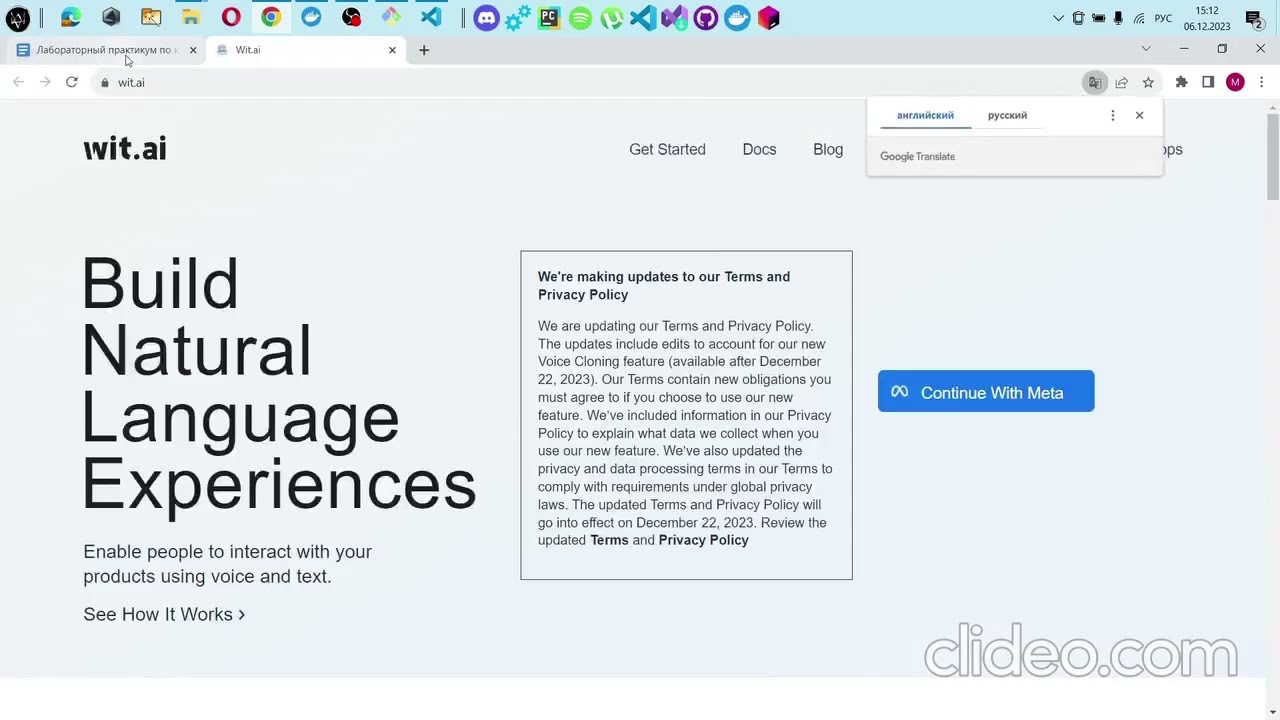Click the blue gears taskbar icon
The height and width of the screenshot is (720, 1280).
(517, 17)
